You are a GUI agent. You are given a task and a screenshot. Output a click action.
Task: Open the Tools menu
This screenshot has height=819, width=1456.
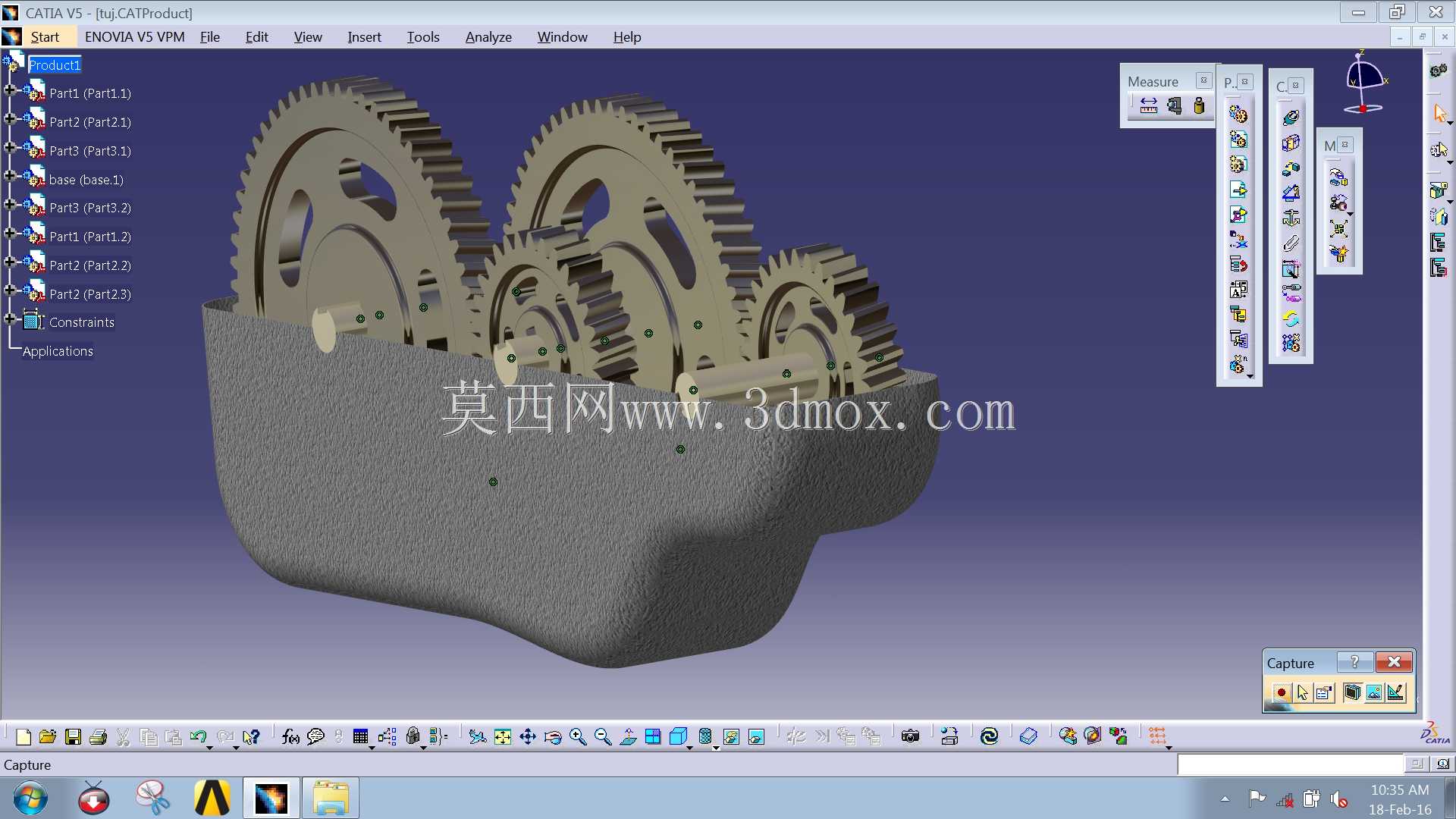(423, 37)
